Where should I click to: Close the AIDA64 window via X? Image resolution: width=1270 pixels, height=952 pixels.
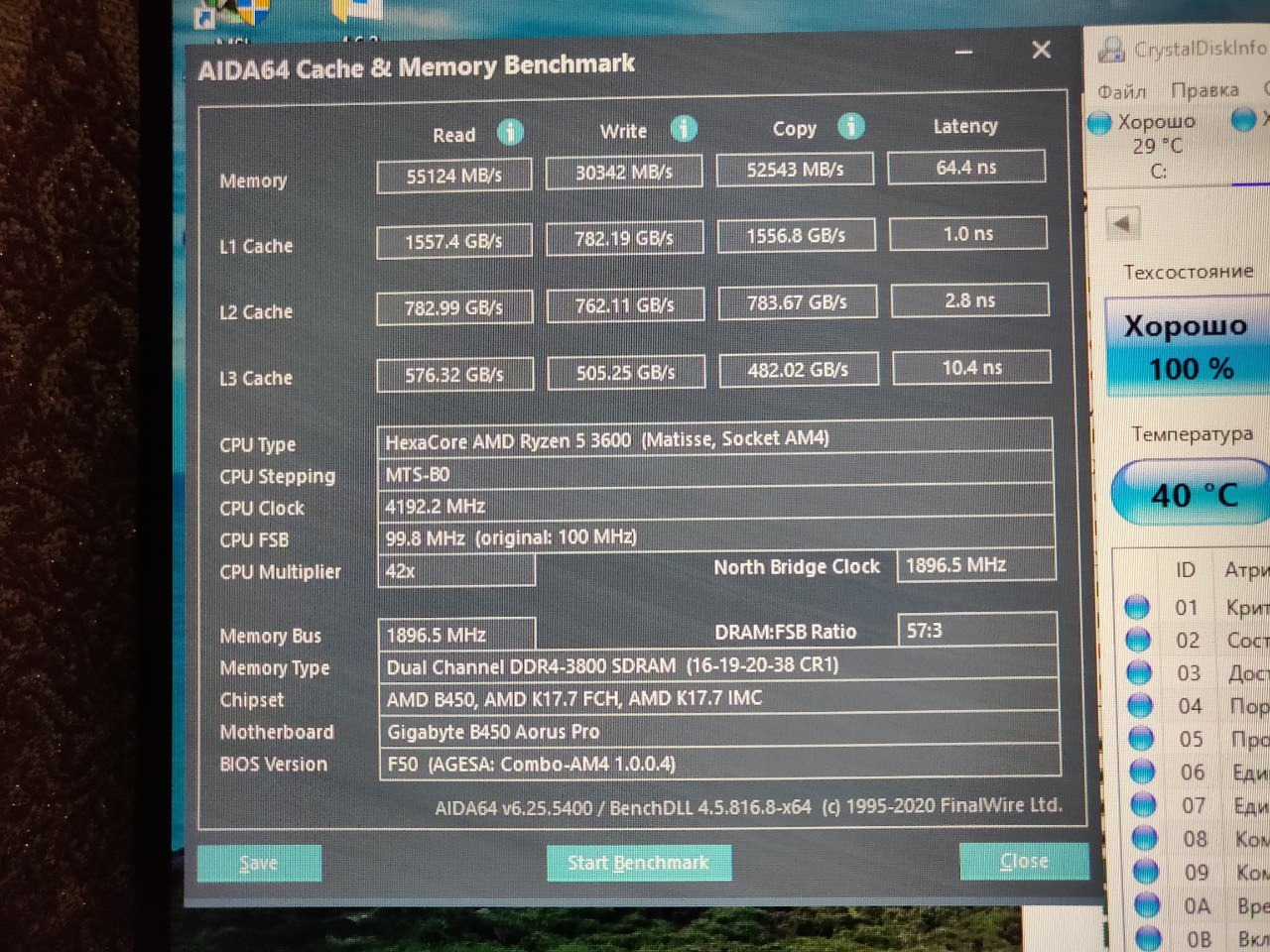[1041, 50]
